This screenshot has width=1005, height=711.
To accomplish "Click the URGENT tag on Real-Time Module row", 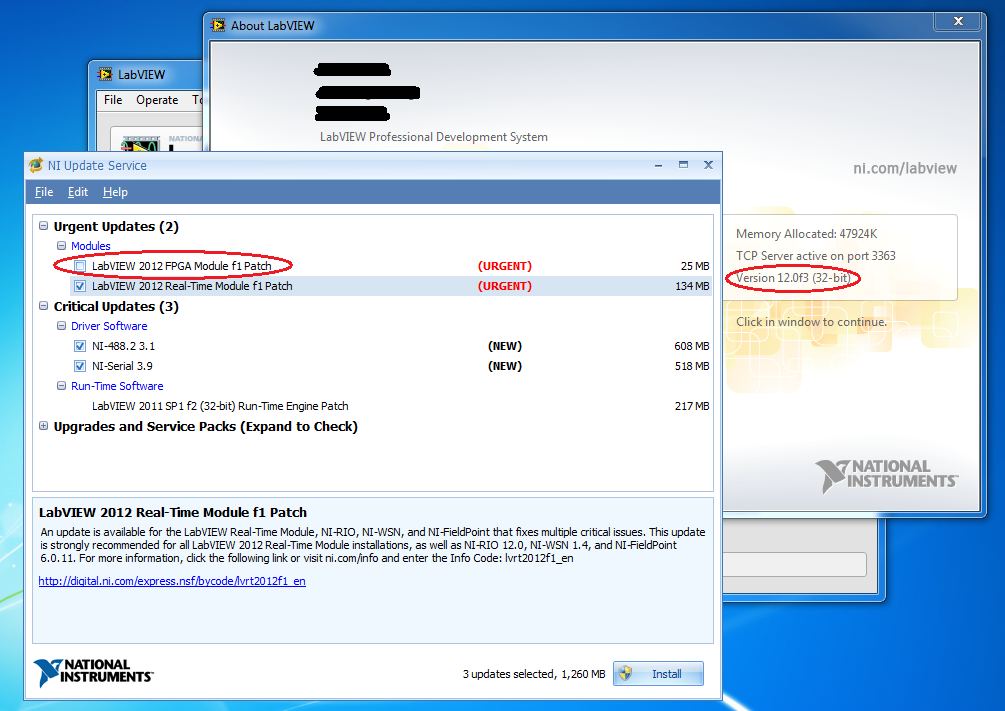I will [x=504, y=286].
